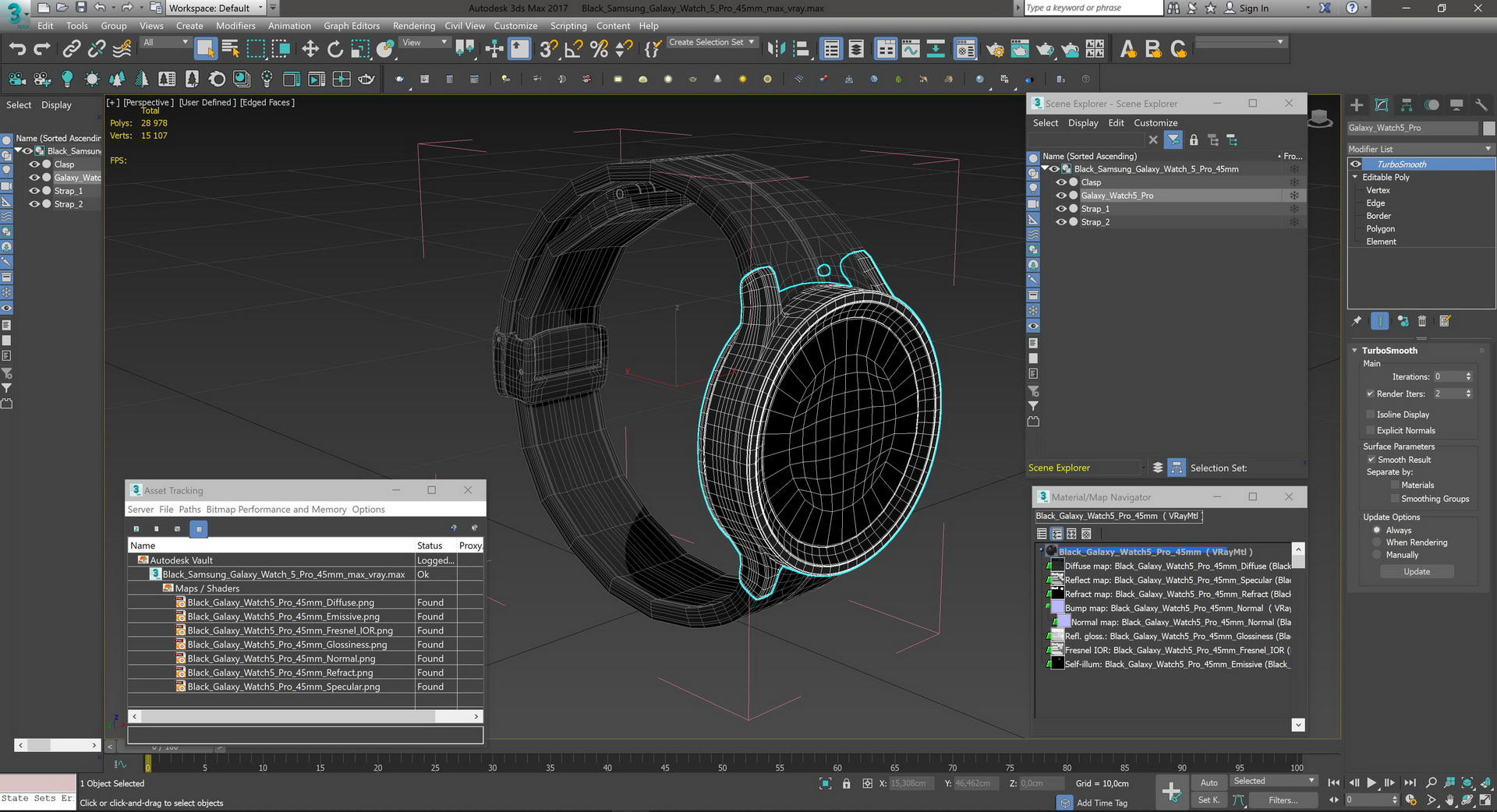Open the Modifiers menu
This screenshot has height=812, width=1497.
click(x=235, y=26)
